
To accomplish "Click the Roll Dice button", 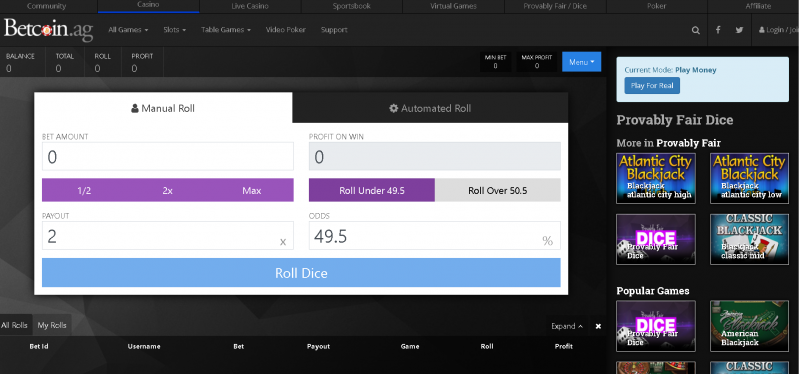I will [x=301, y=272].
